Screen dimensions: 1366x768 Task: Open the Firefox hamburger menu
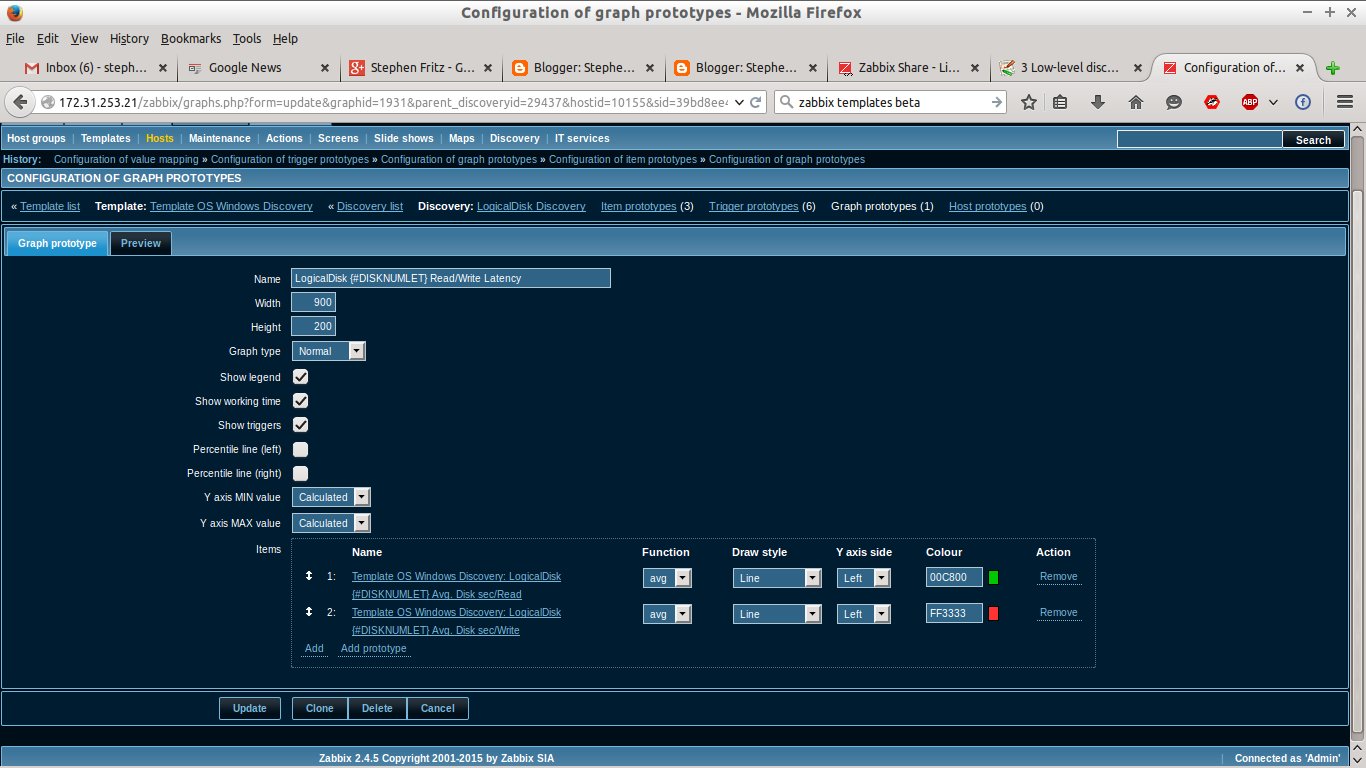pyautogui.click(x=1343, y=101)
